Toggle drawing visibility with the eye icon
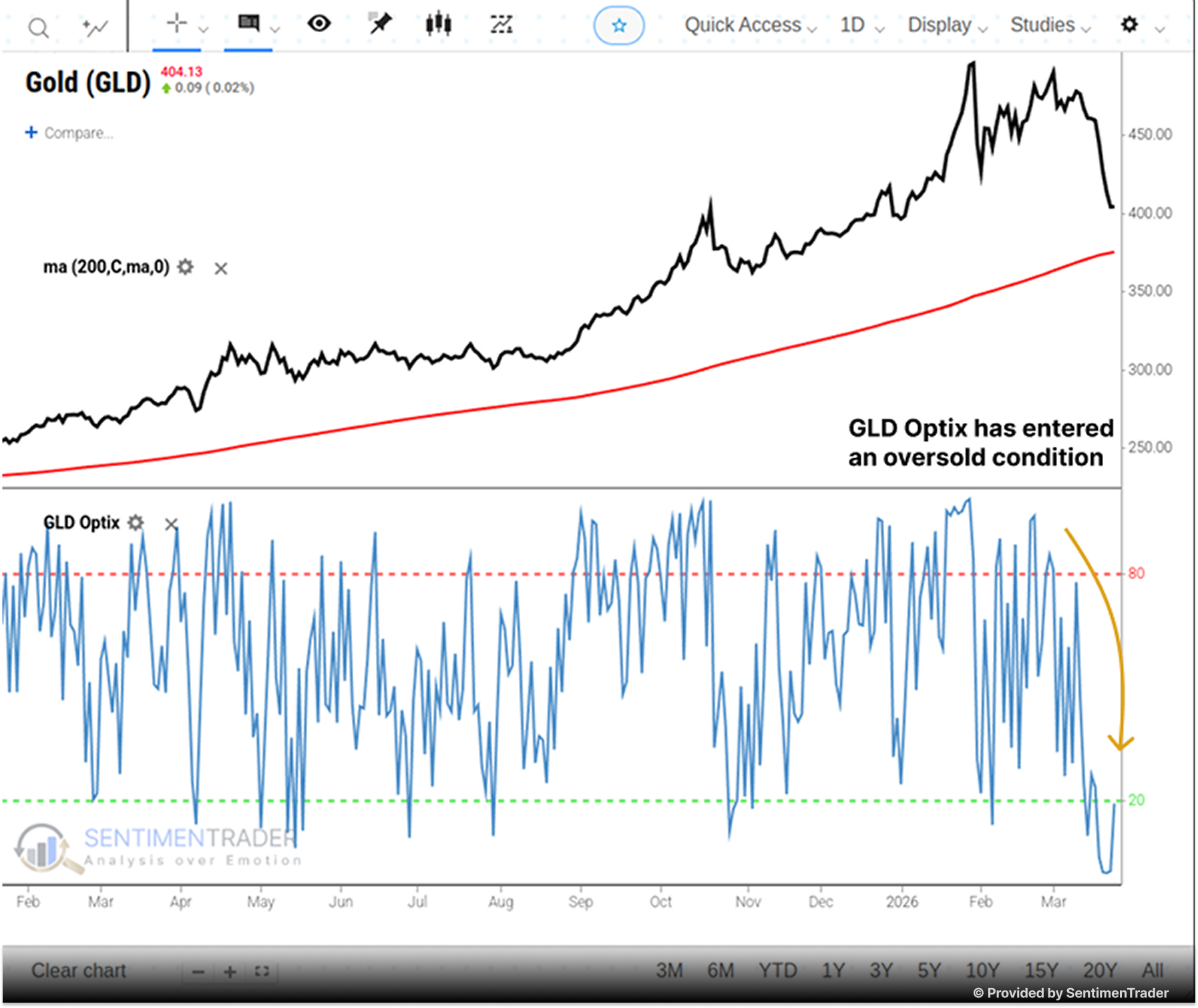This screenshot has height=1008, width=1198. coord(320,24)
